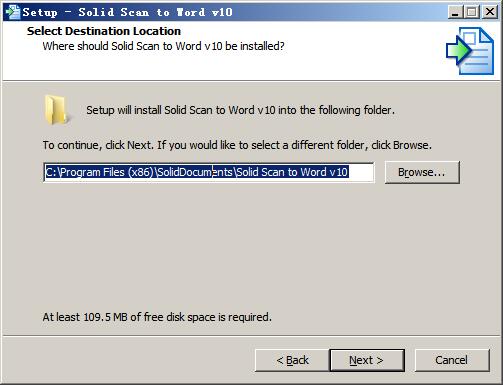Continue the installation with Next >
Screen dimensions: 503x385
[367, 360]
